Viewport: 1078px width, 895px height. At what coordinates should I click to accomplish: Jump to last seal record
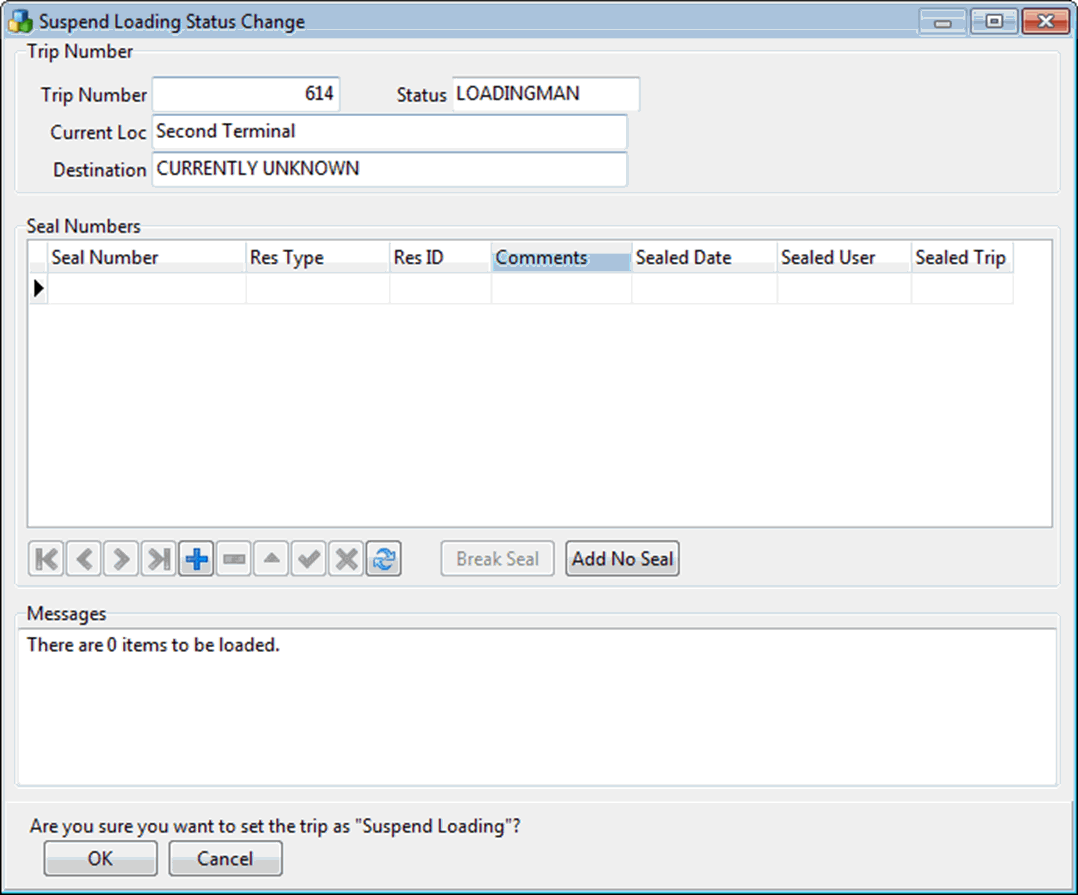pyautogui.click(x=159, y=559)
